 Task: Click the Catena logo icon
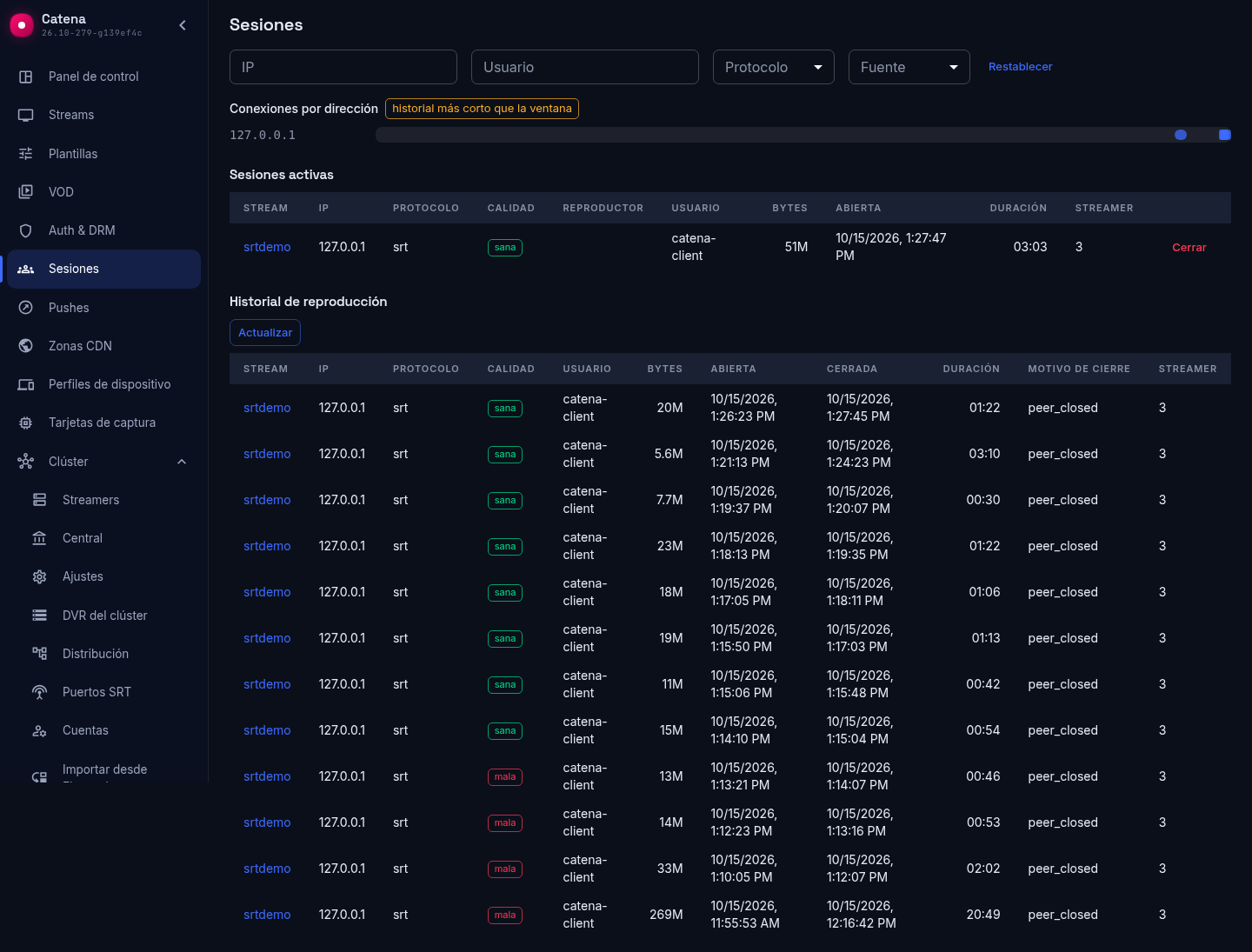(x=22, y=25)
